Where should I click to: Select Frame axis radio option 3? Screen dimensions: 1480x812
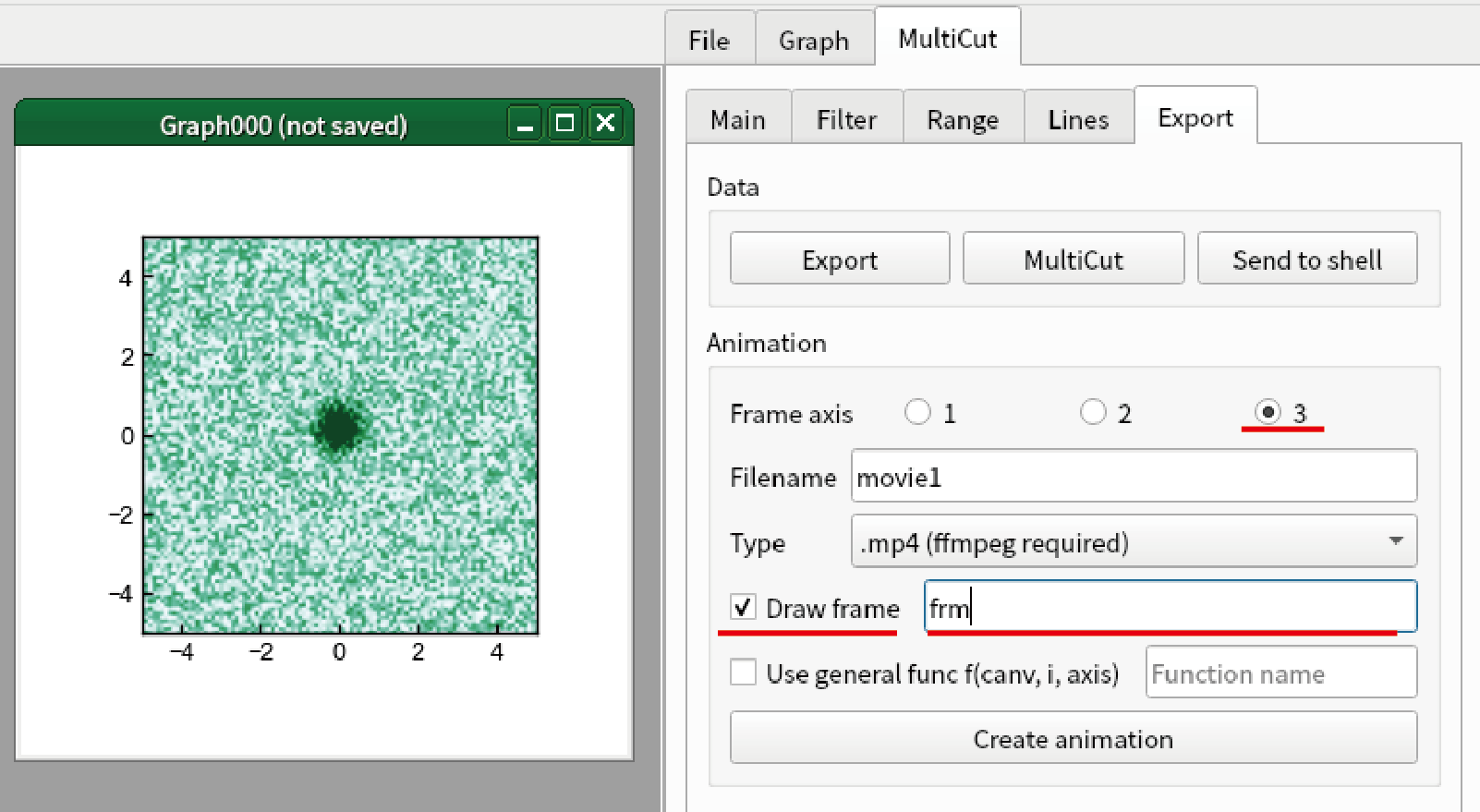pyautogui.click(x=1268, y=412)
